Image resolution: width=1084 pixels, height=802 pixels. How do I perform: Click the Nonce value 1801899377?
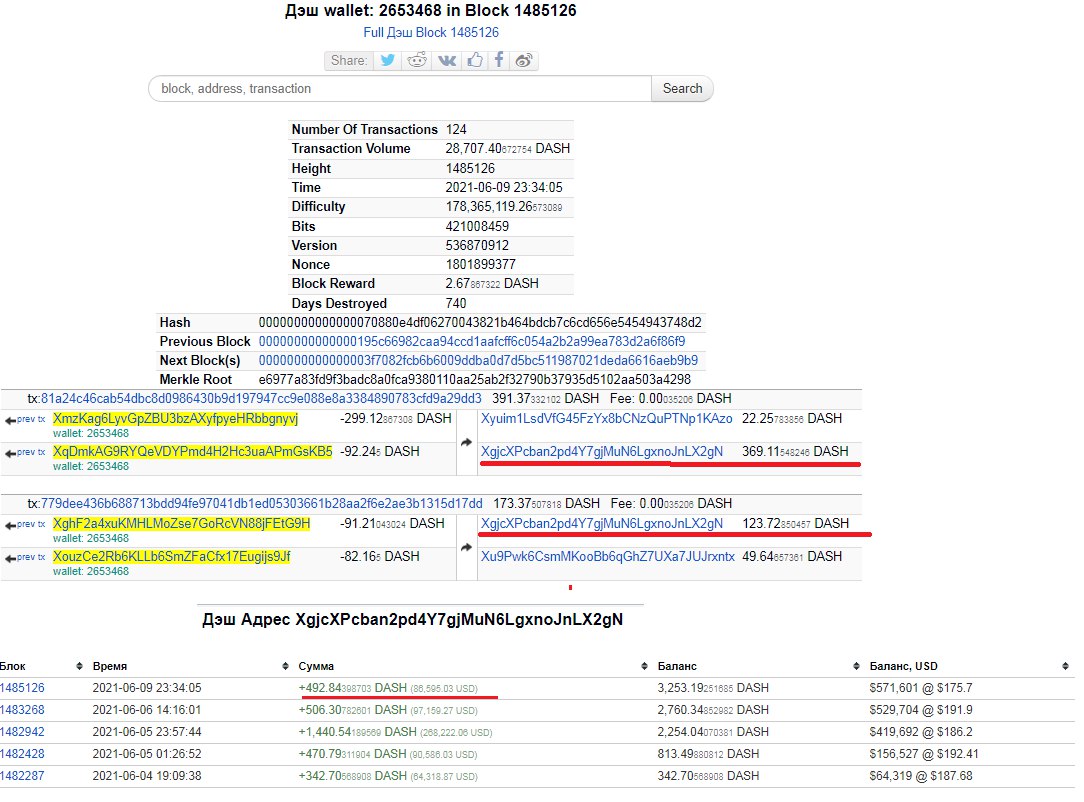pyautogui.click(x=480, y=265)
